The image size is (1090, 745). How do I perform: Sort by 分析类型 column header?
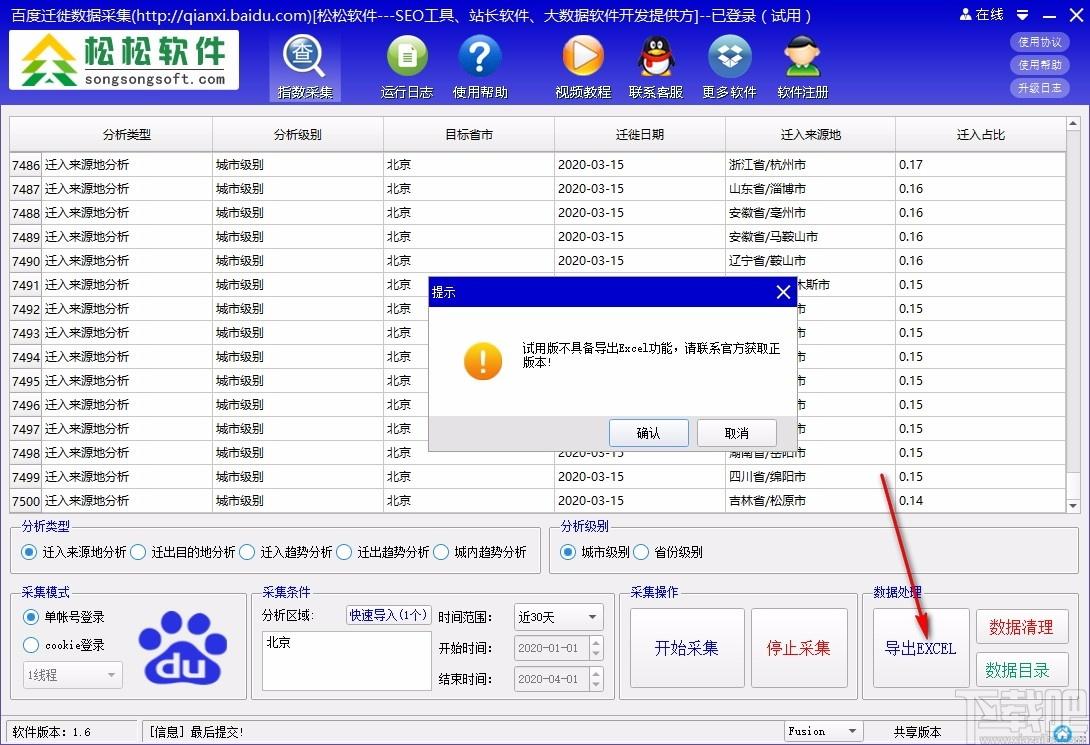click(x=127, y=134)
